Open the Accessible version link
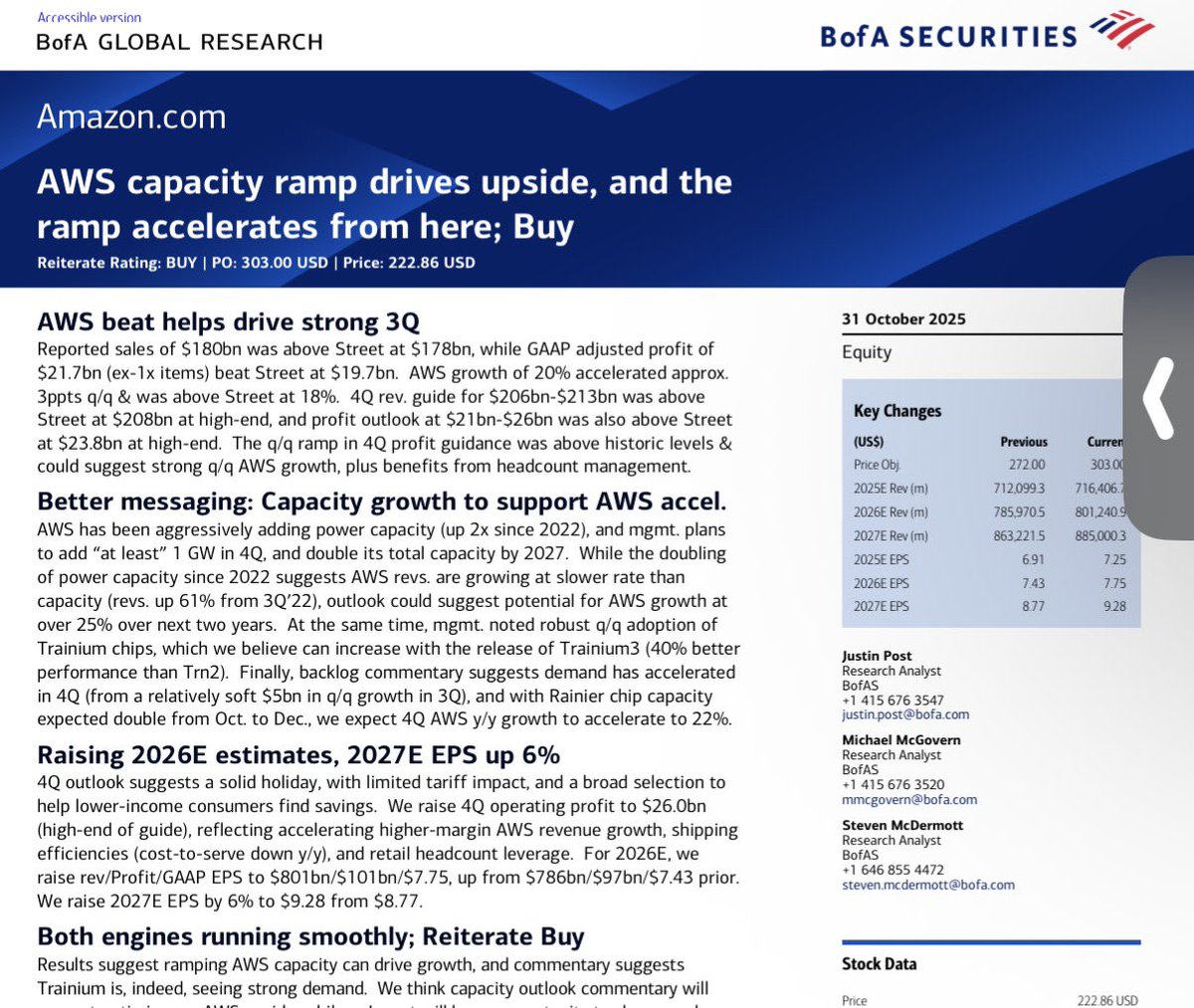Viewport: 1194px width, 1008px height. coord(90,17)
